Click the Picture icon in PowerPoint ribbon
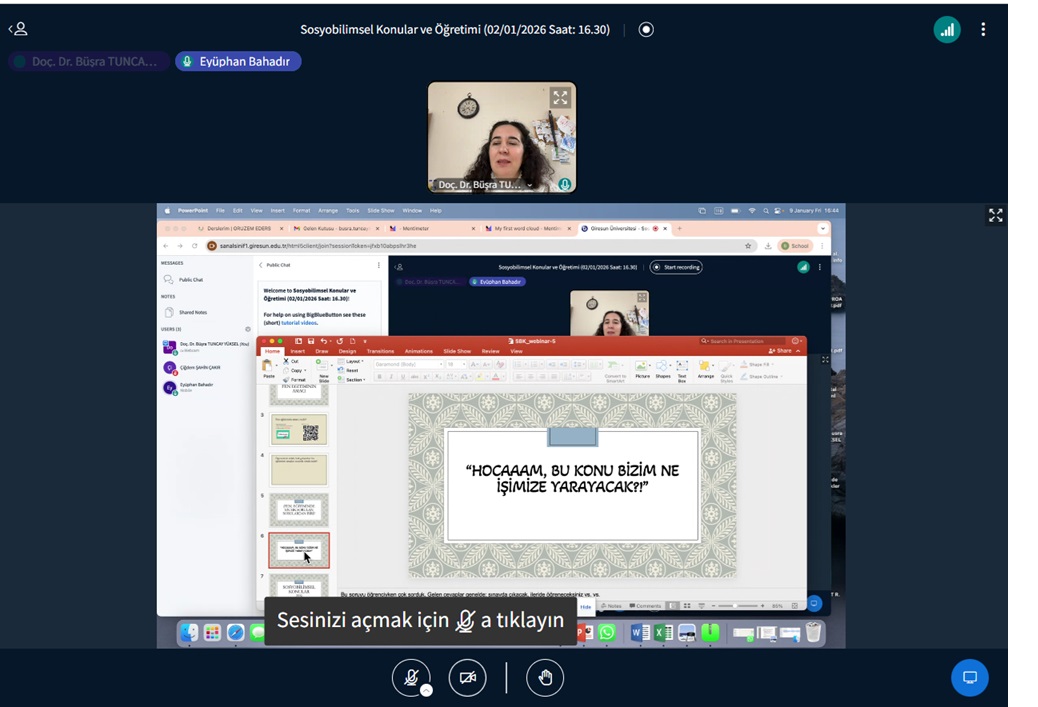This screenshot has width=1038, height=707. coord(642,368)
